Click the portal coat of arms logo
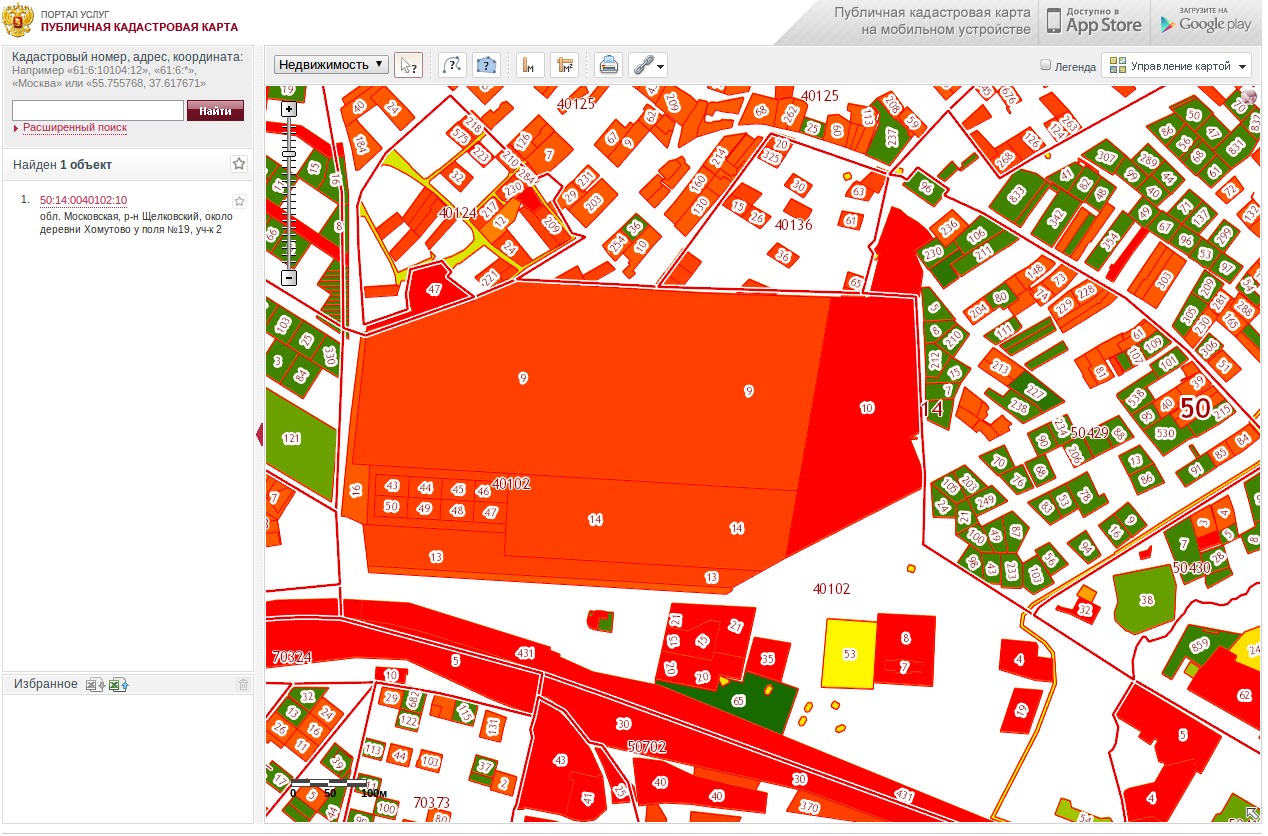 point(18,22)
